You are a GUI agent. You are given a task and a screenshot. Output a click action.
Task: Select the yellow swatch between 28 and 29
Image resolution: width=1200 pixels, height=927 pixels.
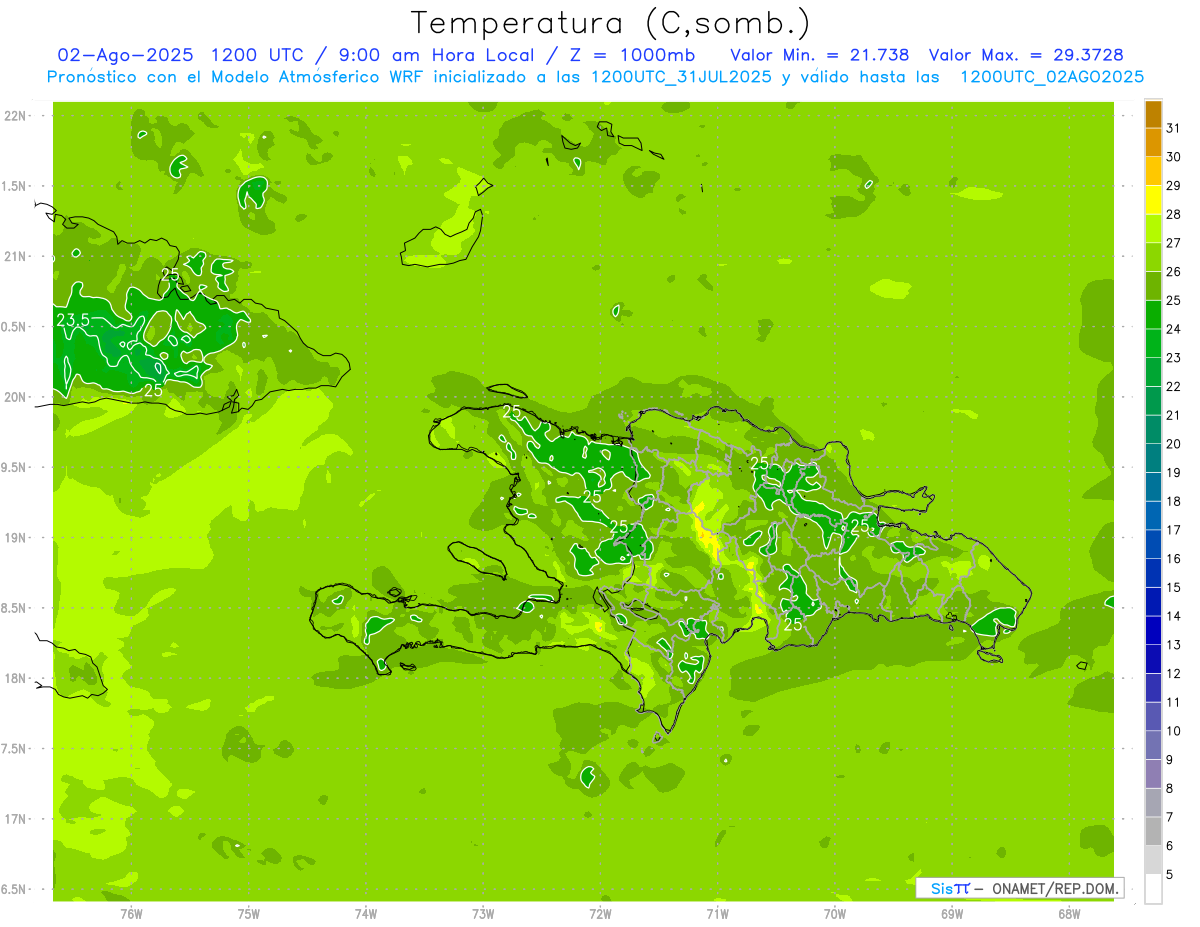pos(1153,200)
